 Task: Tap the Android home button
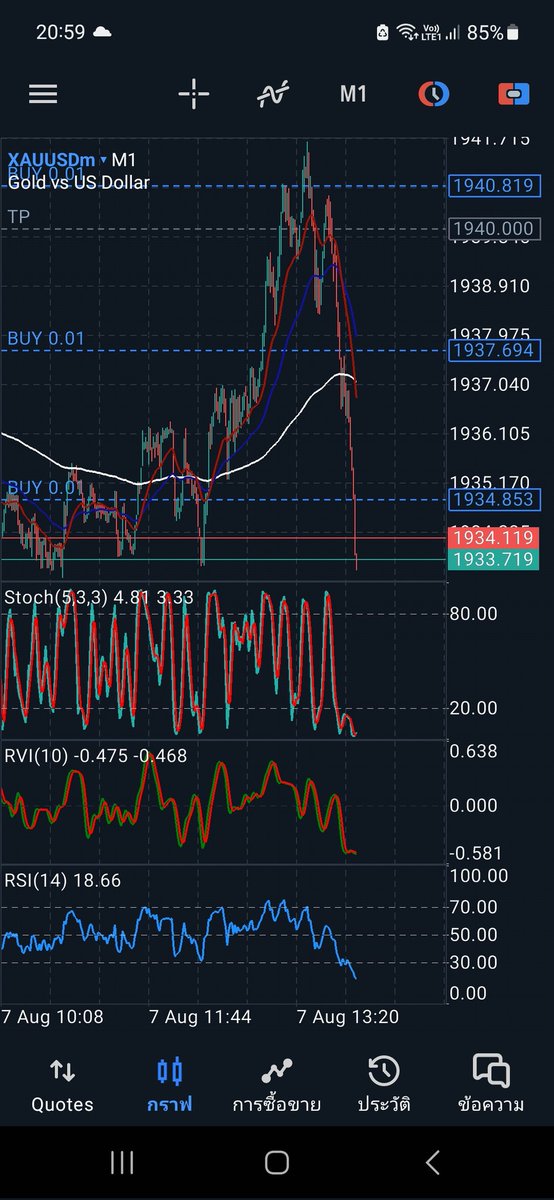tap(277, 1162)
